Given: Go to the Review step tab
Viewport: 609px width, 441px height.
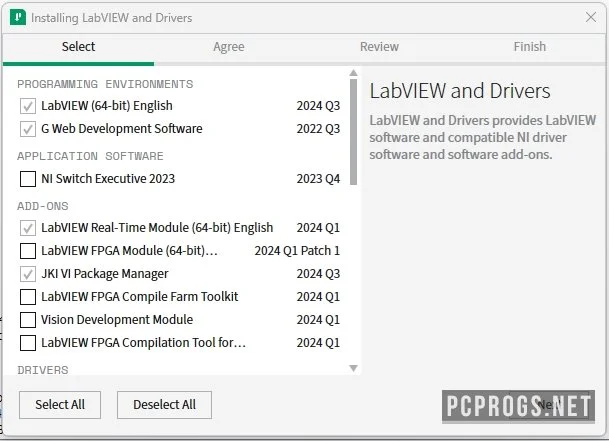Looking at the screenshot, I should (x=379, y=47).
